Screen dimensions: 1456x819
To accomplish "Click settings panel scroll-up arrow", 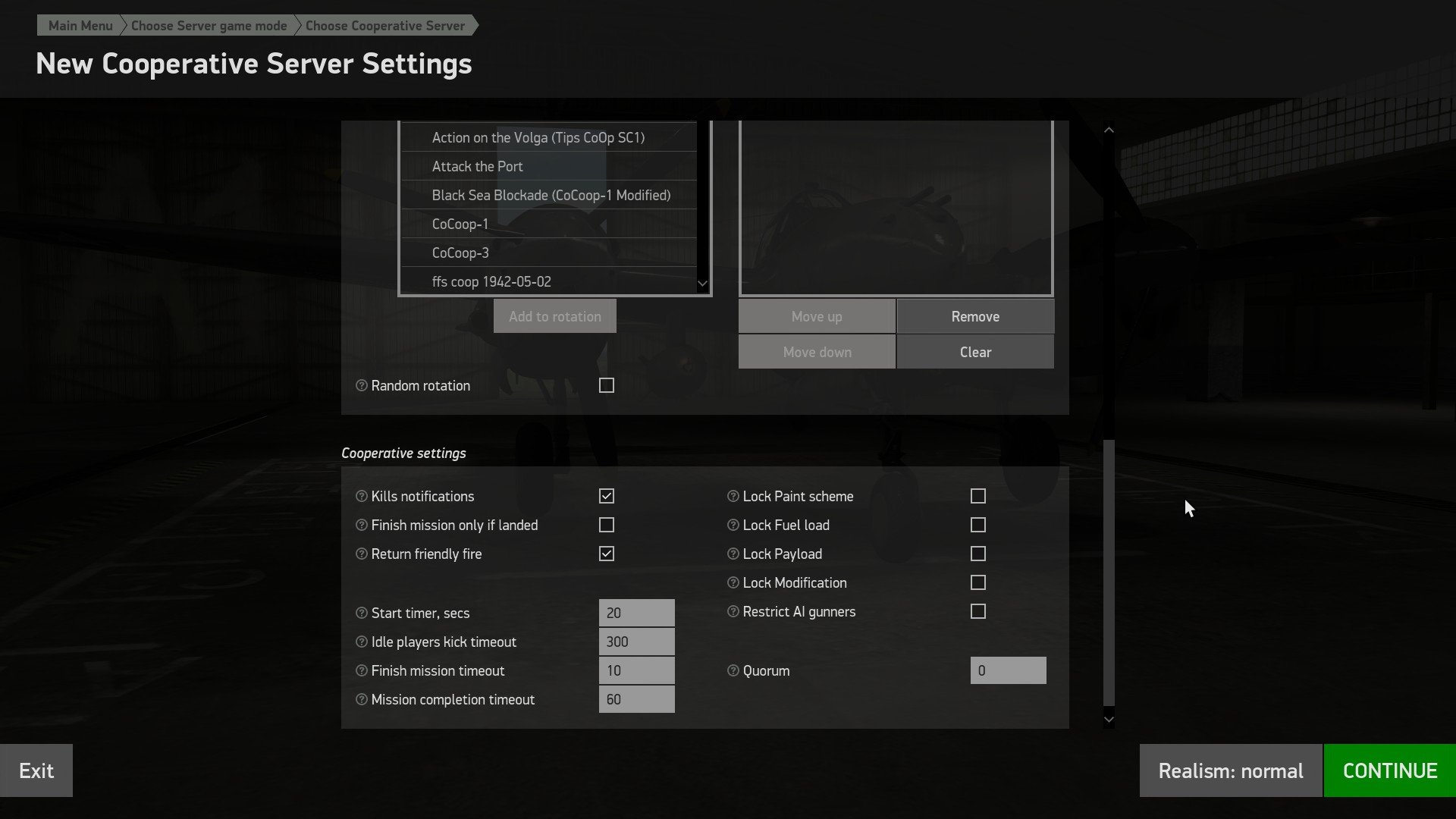I will [1109, 130].
